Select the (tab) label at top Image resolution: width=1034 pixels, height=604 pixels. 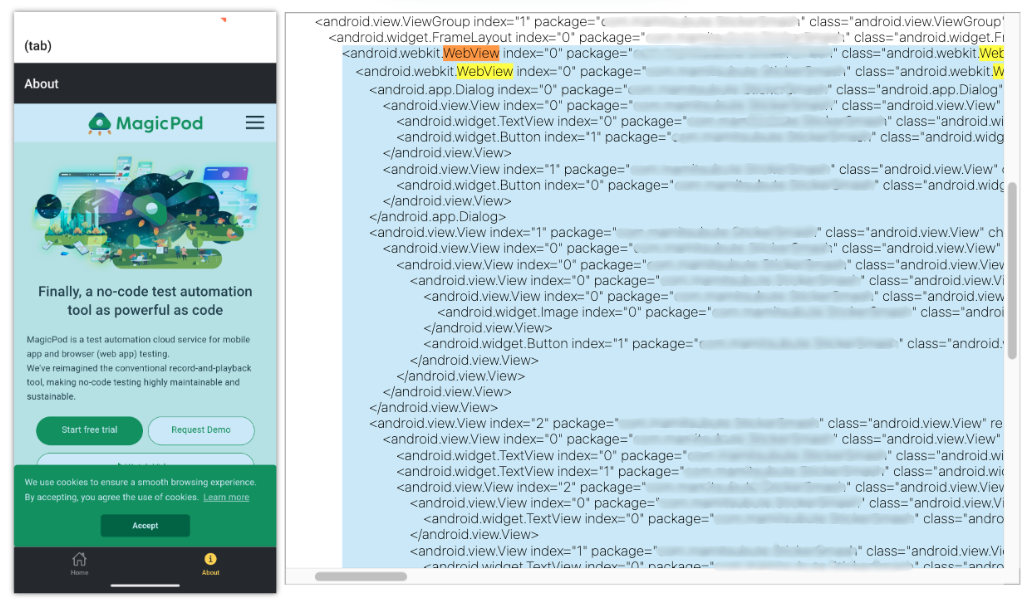tap(38, 46)
